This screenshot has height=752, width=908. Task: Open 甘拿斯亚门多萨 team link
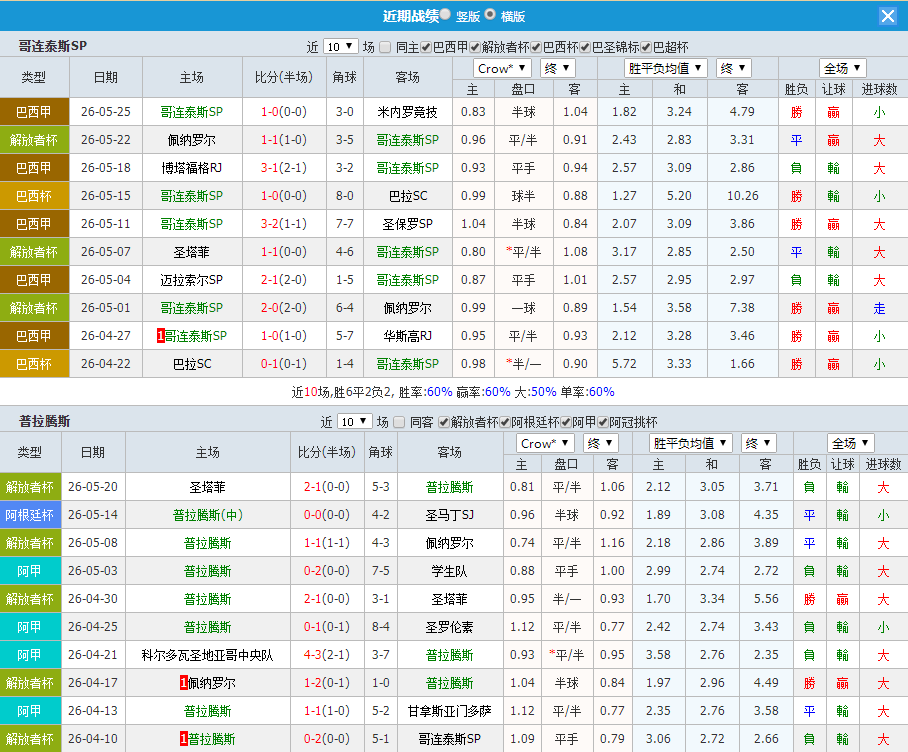(449, 711)
